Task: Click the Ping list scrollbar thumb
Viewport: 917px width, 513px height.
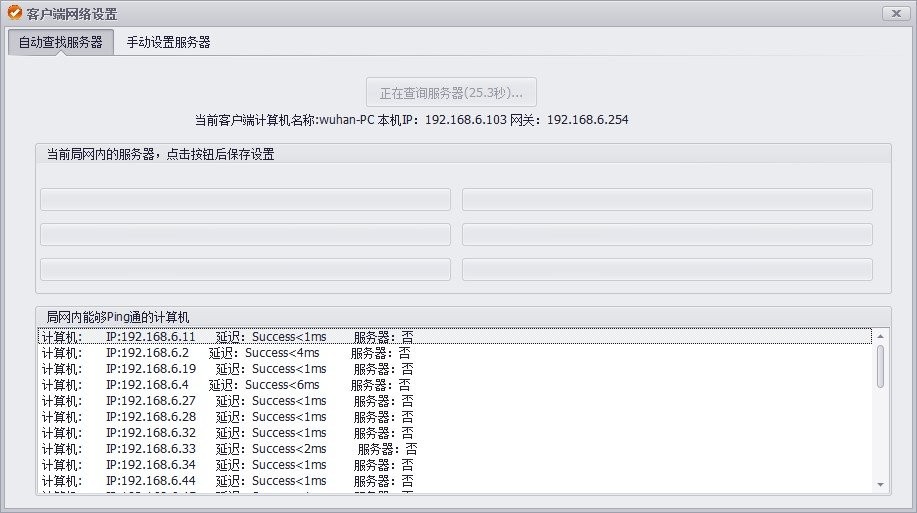Action: pyautogui.click(x=880, y=366)
